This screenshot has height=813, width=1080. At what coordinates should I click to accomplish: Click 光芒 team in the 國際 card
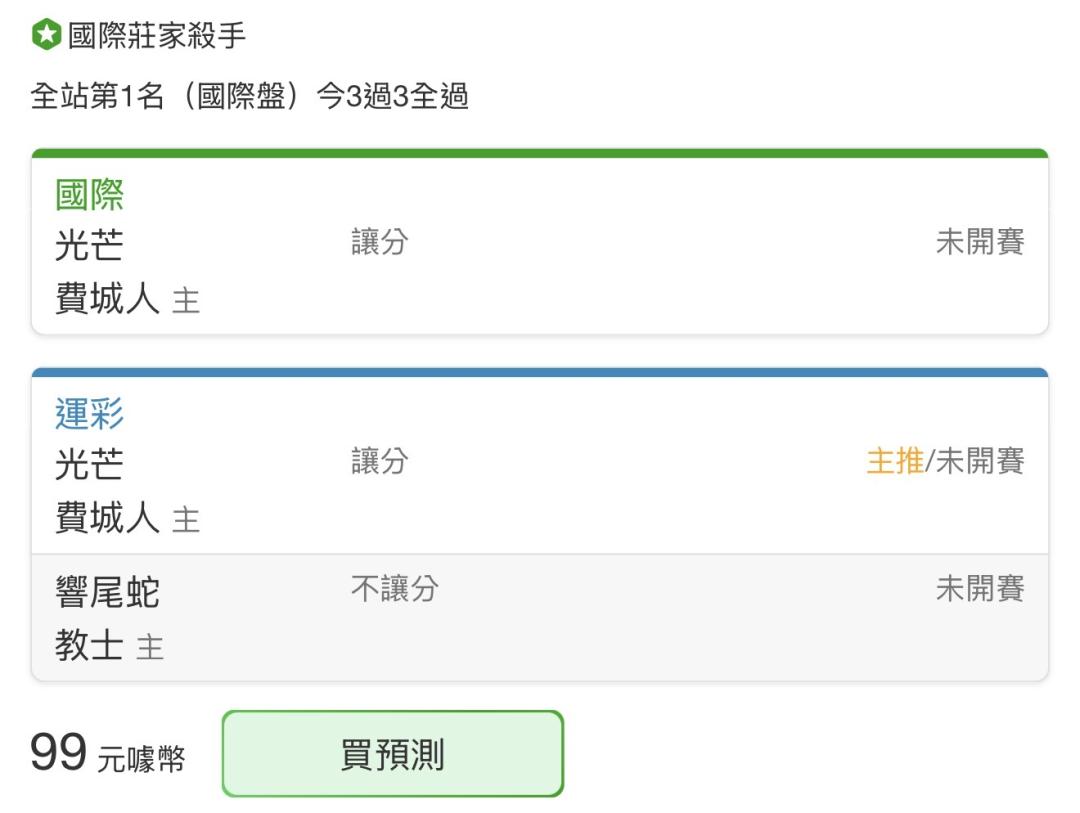(90, 245)
